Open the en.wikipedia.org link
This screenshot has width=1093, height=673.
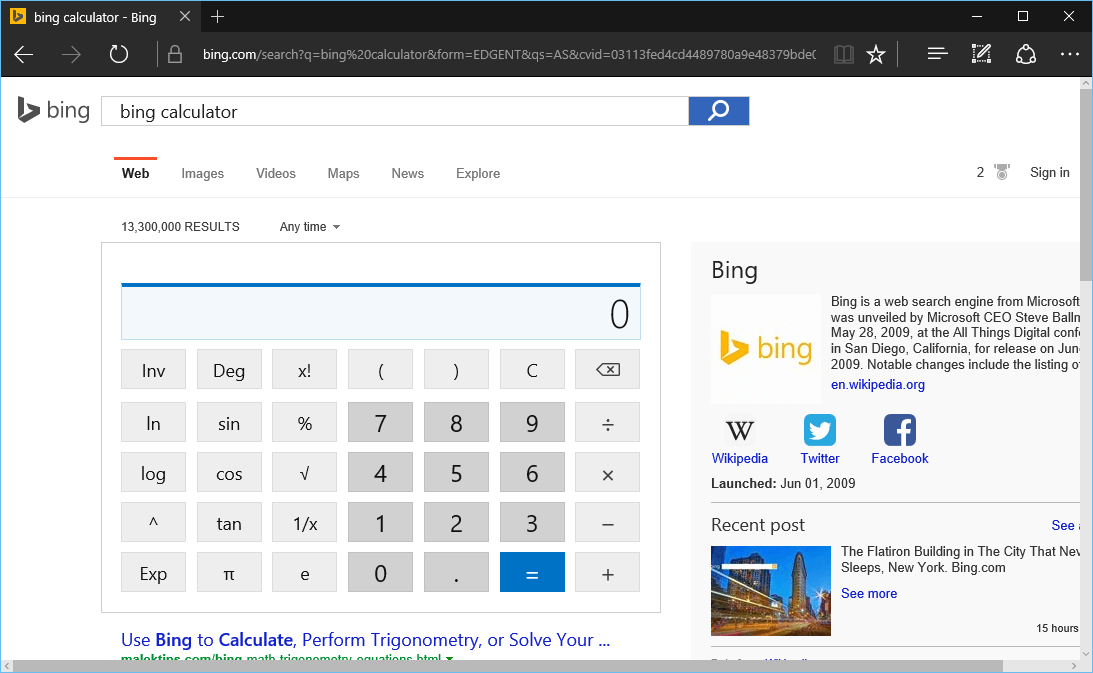coord(878,384)
